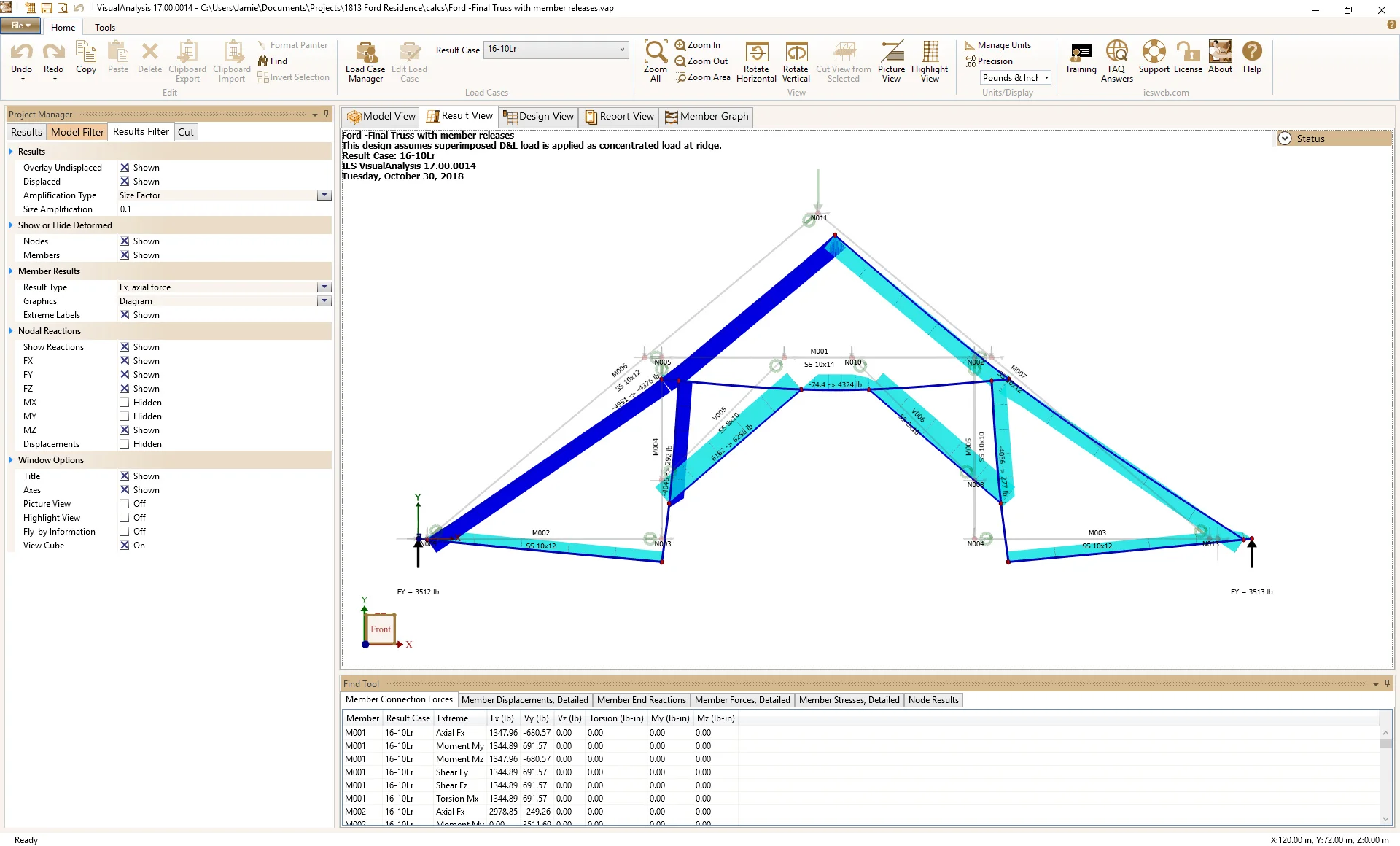Open the Highlight View tool
The height and width of the screenshot is (846, 1400).
click(929, 61)
